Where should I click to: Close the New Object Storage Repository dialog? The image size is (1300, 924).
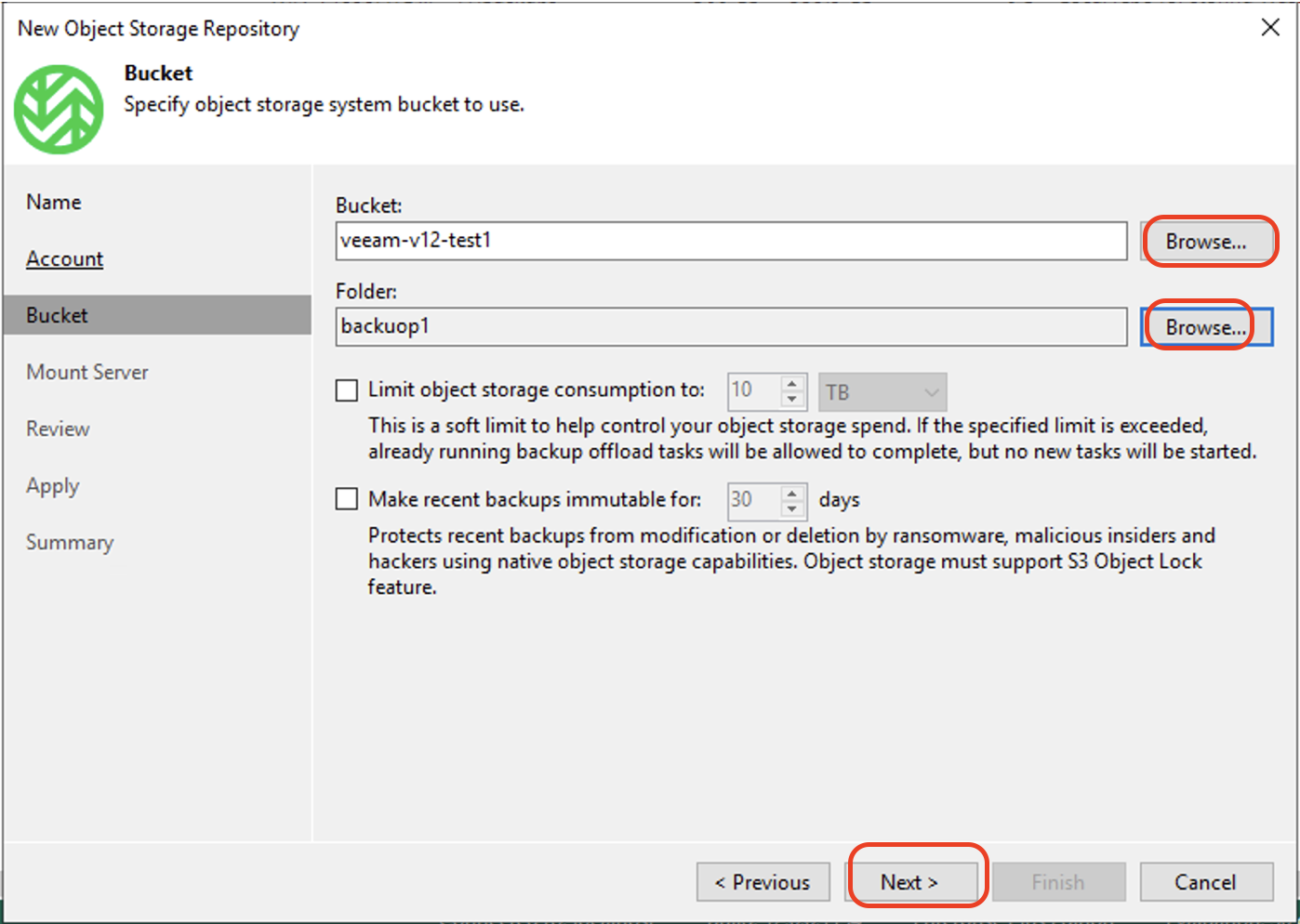point(1270,28)
